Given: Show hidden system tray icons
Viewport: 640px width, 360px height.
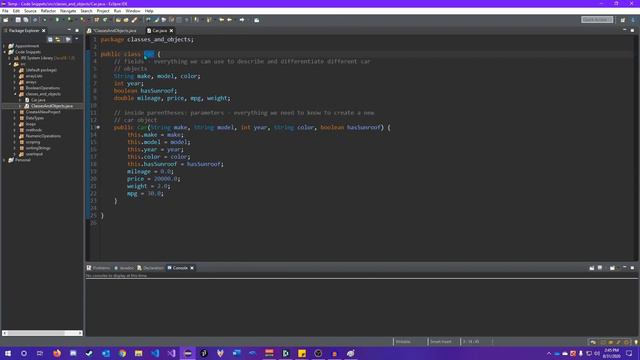Looking at the screenshot, I should click(549, 353).
